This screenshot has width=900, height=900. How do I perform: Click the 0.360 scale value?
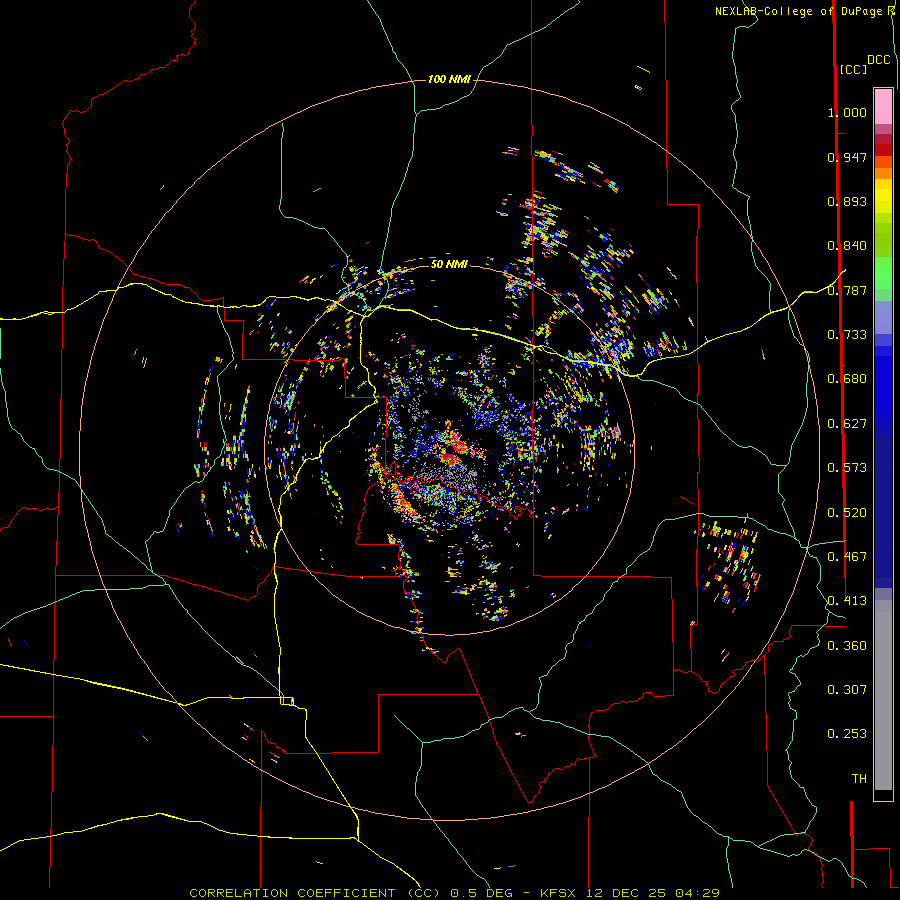tap(847, 646)
